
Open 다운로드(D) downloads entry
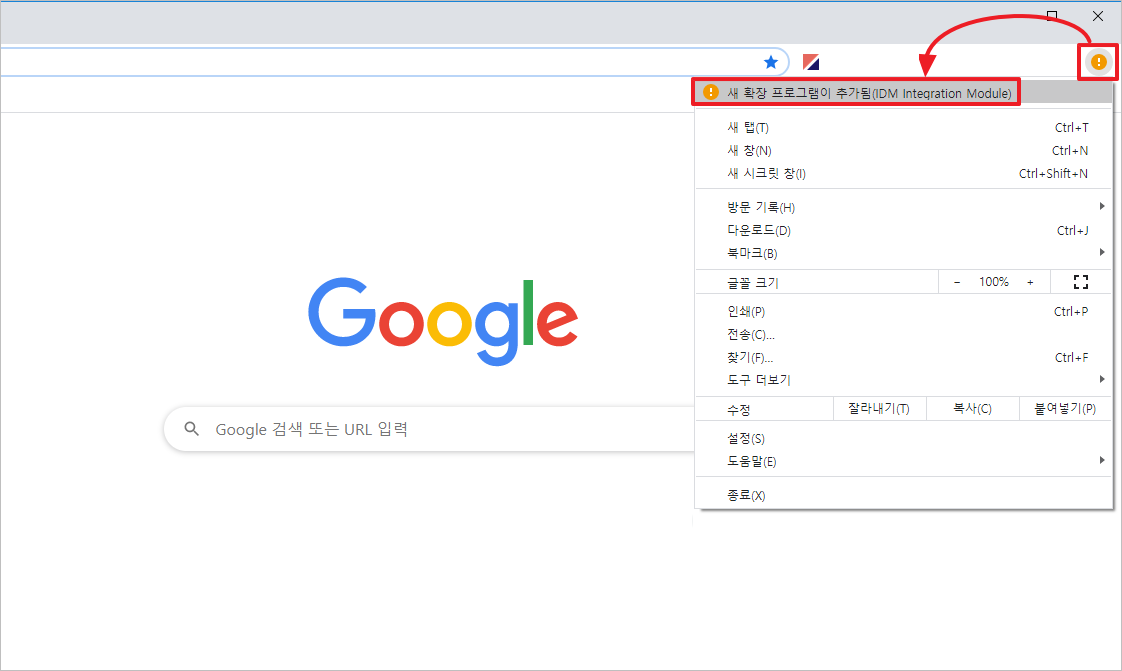(x=904, y=230)
